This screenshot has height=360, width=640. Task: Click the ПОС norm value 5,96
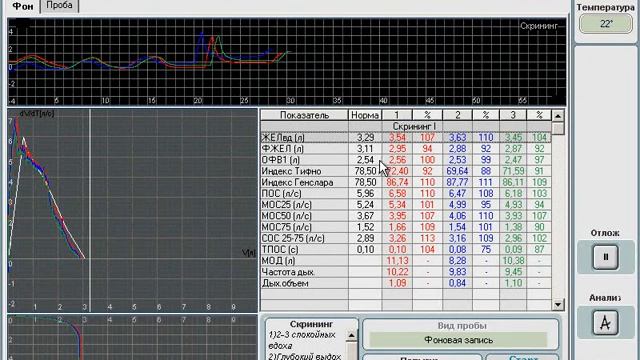point(365,193)
